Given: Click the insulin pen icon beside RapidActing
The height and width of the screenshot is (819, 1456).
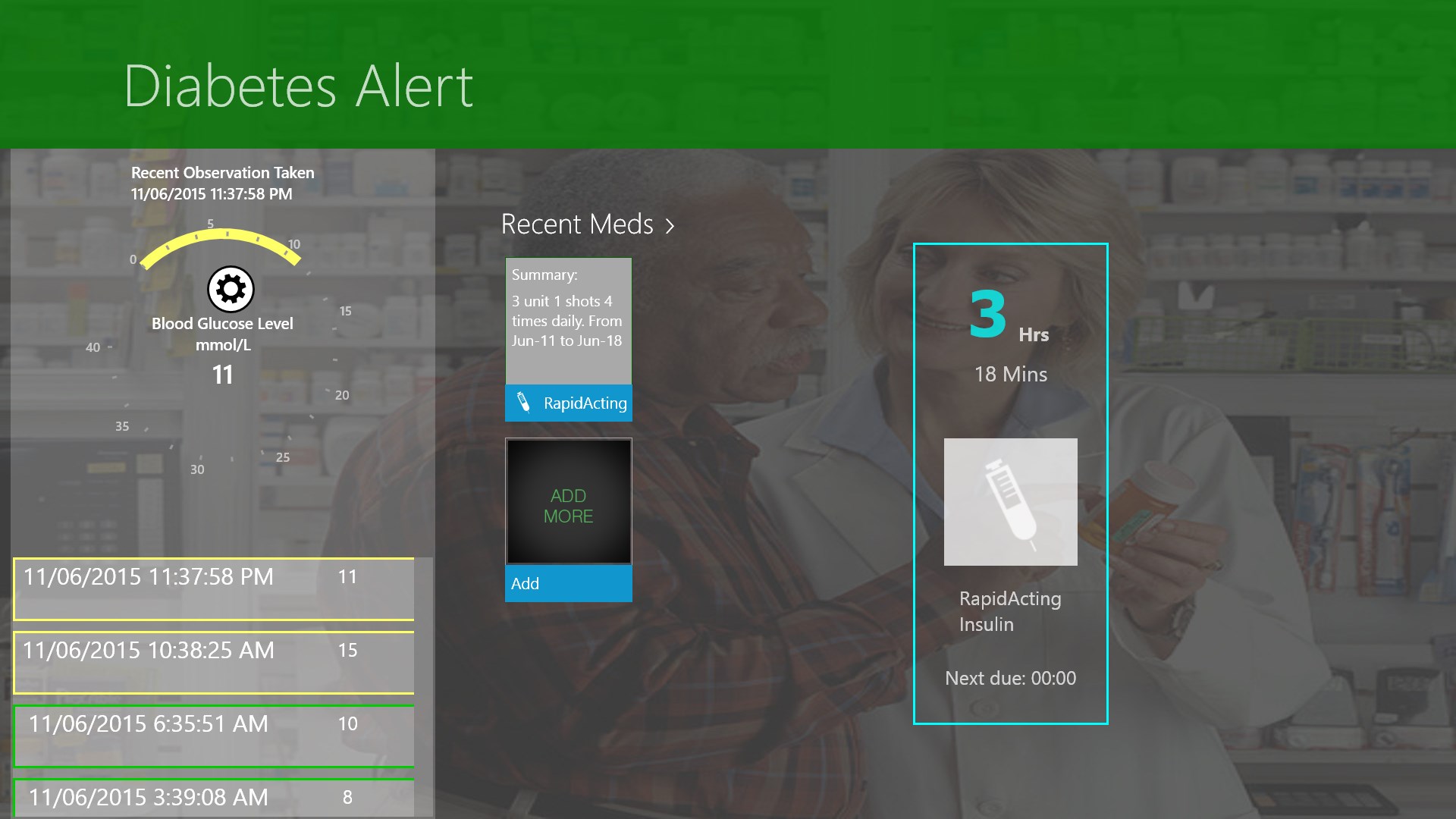Looking at the screenshot, I should [x=523, y=403].
